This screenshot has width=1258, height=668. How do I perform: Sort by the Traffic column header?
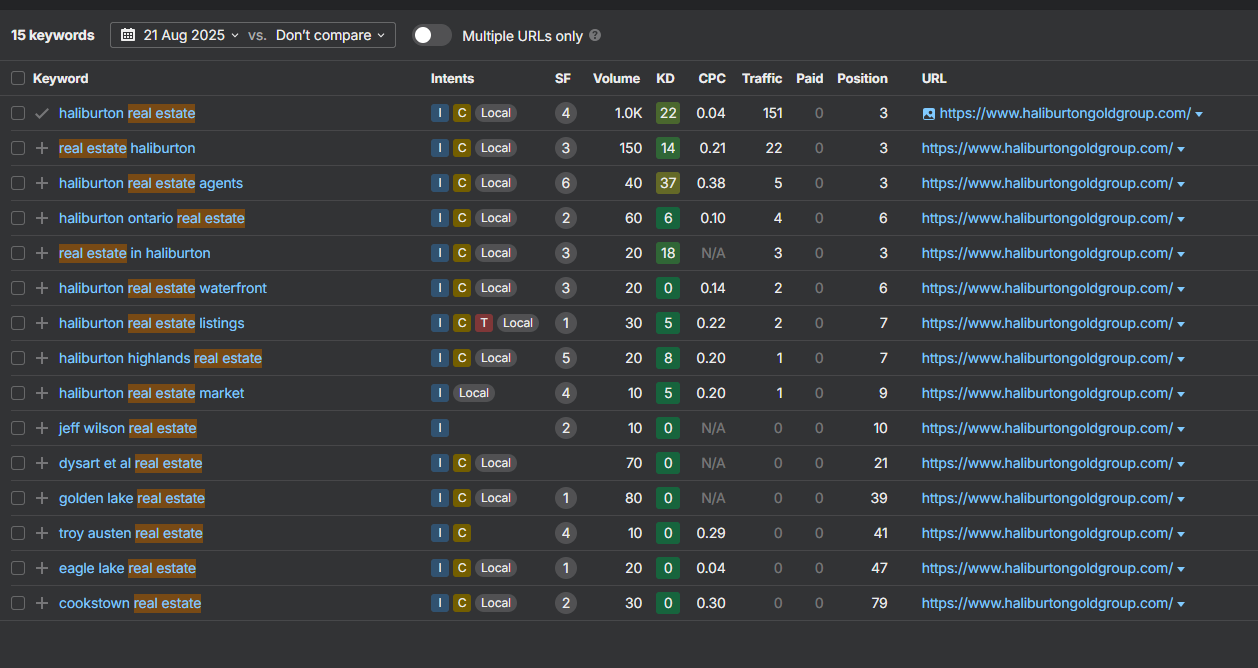tap(762, 78)
